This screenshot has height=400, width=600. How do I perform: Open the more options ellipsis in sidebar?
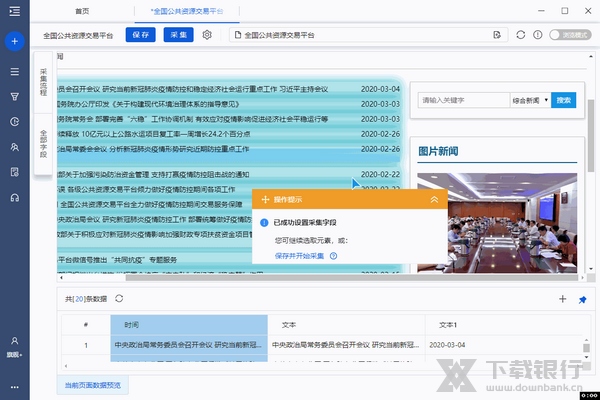(x=15, y=387)
